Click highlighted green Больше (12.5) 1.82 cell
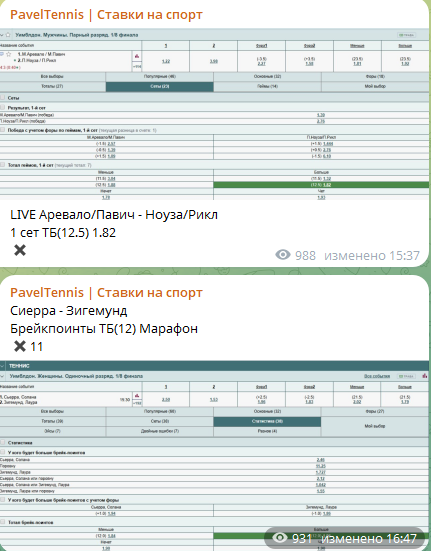431x551 pixels. pyautogui.click(x=321, y=185)
